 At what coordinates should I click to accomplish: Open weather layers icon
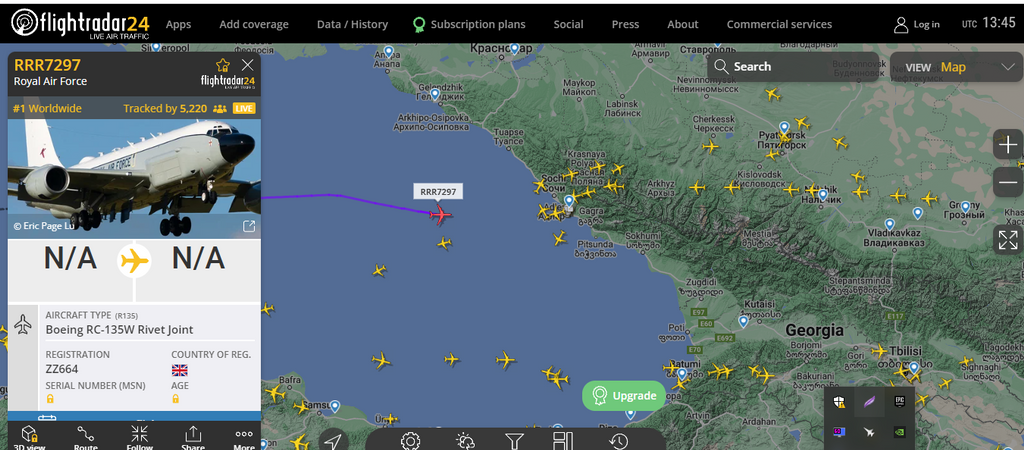coord(465,442)
